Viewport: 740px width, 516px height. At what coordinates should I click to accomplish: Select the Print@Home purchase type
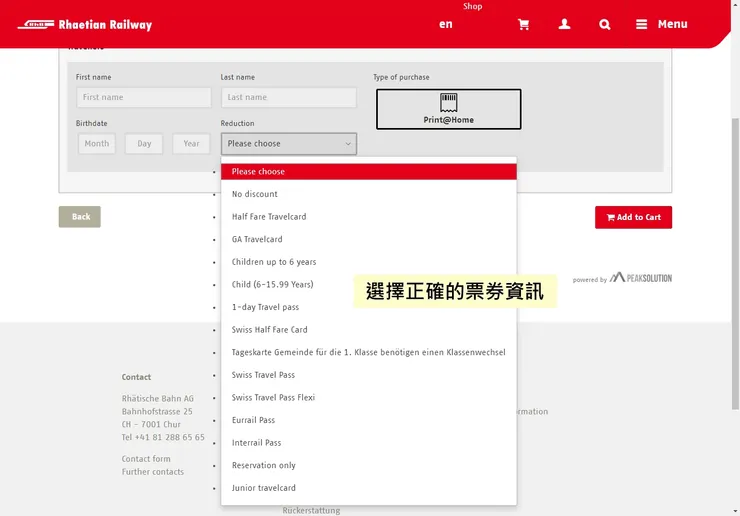[448, 109]
